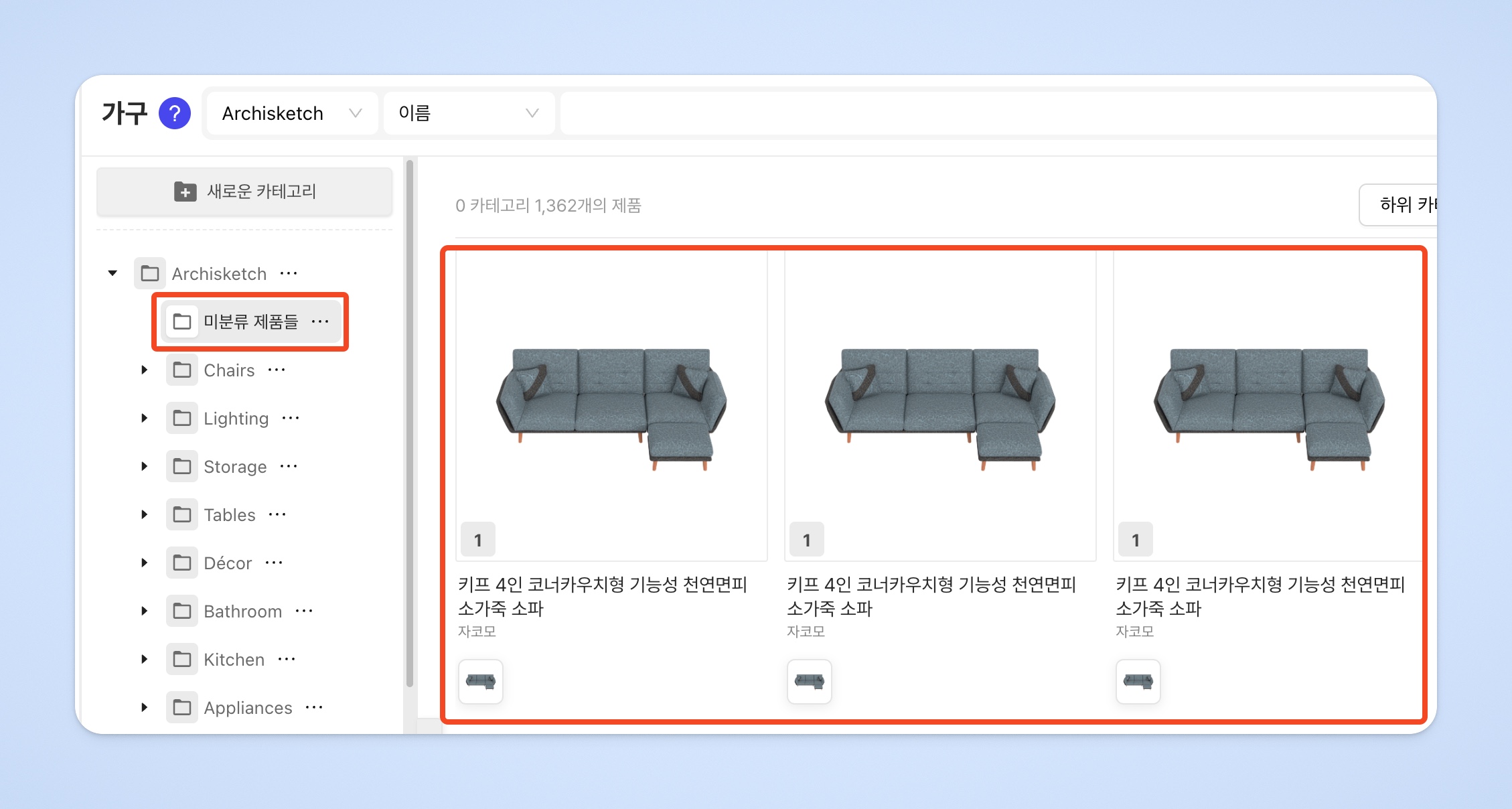Select the 미분류 제품들 category

tap(250, 321)
